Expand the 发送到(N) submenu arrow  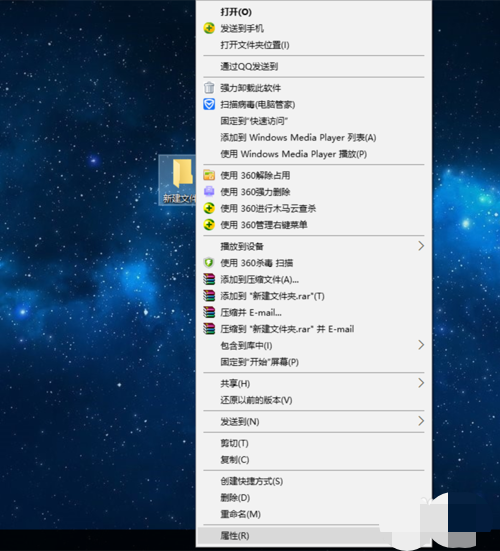click(x=421, y=421)
